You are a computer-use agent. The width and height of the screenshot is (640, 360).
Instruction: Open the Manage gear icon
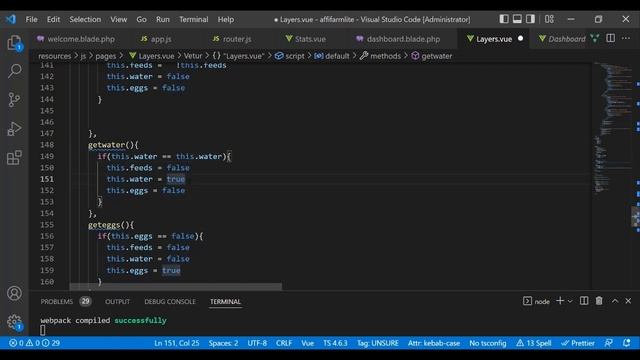click(14, 322)
